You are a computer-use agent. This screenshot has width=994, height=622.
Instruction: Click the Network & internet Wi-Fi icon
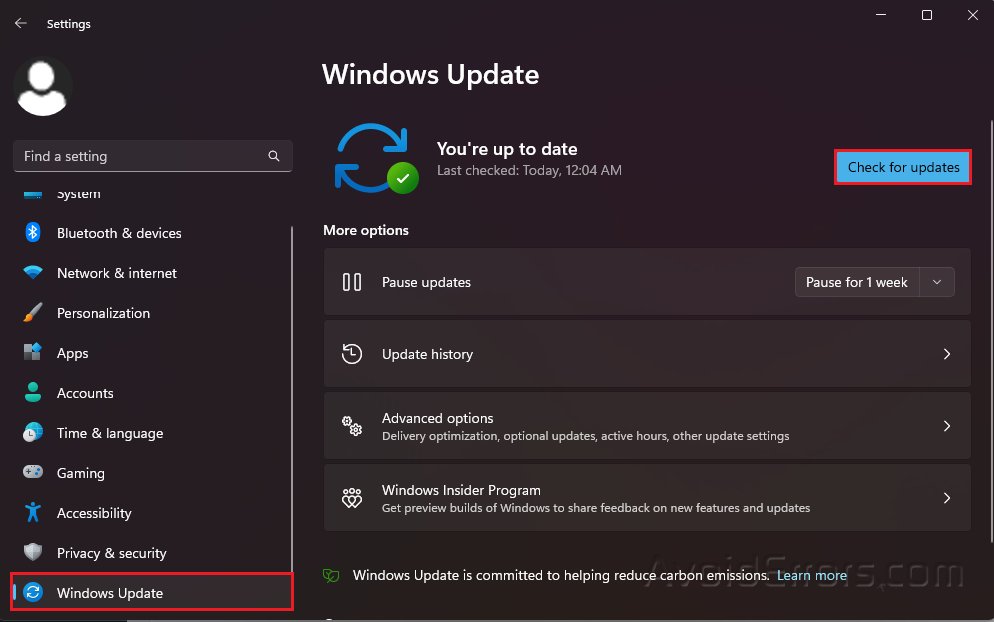33,273
